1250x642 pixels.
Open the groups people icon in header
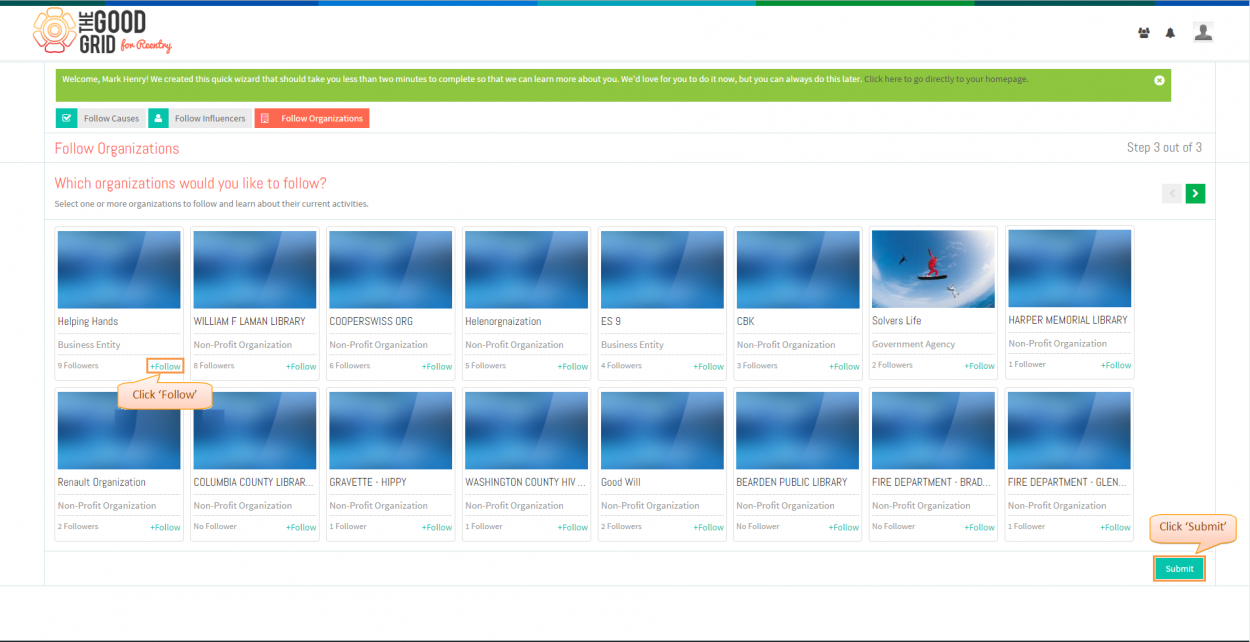1144,33
